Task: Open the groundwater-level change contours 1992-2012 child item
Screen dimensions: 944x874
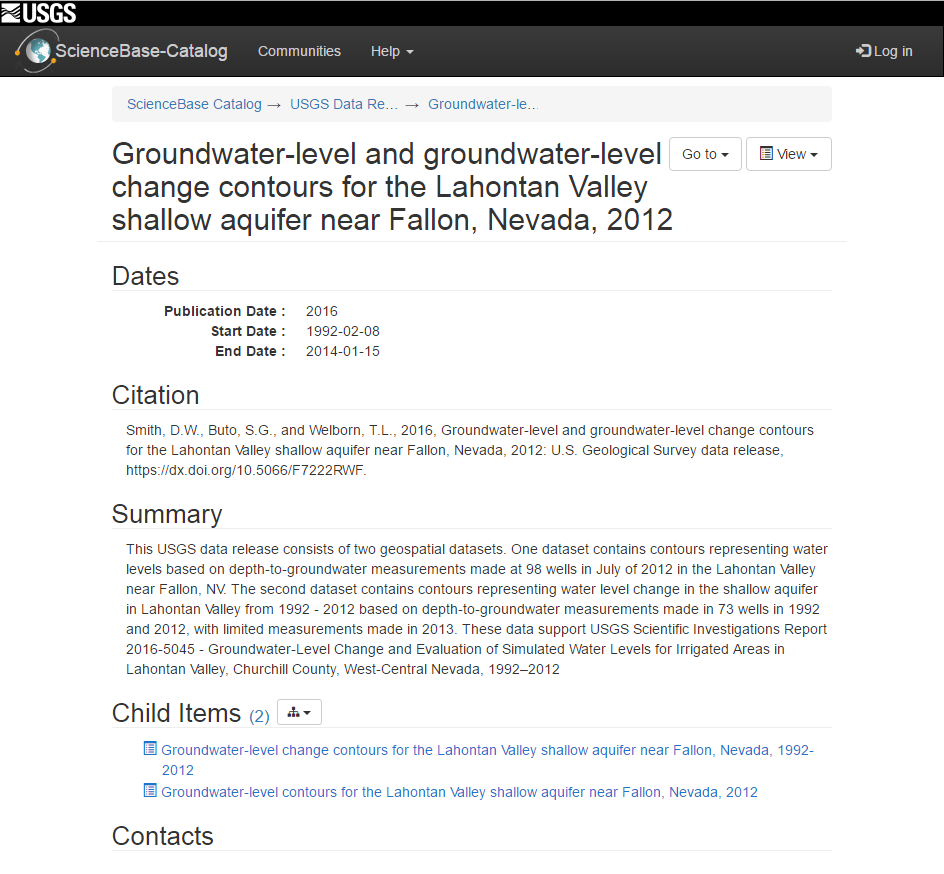Action: pos(487,750)
